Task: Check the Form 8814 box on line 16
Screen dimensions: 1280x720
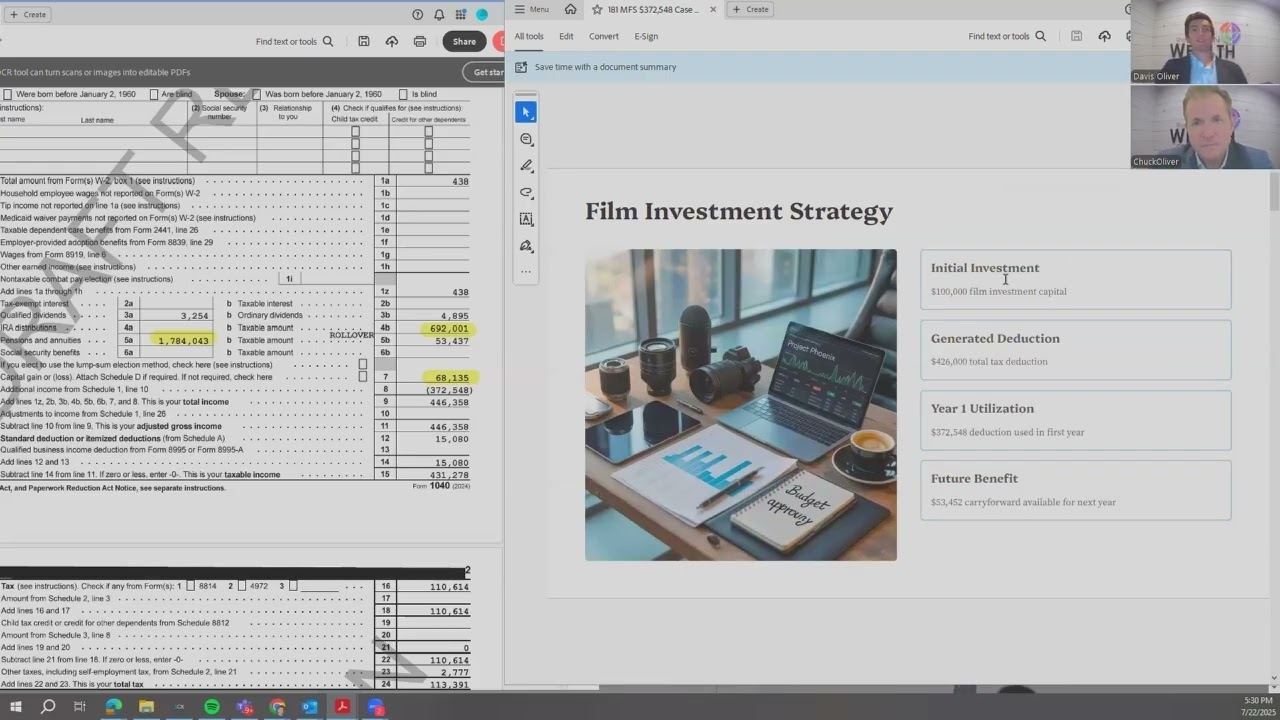Action: (190, 586)
